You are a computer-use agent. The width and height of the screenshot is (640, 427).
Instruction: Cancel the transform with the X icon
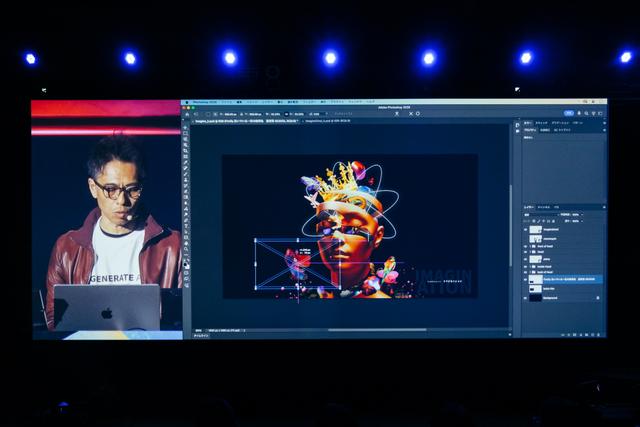tap(411, 114)
